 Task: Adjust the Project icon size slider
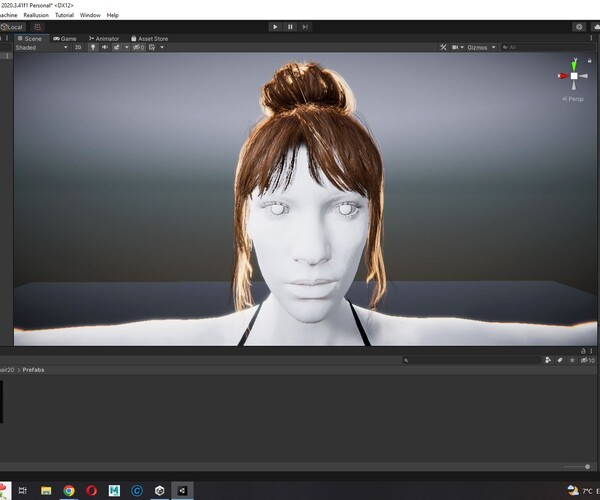[x=577, y=467]
